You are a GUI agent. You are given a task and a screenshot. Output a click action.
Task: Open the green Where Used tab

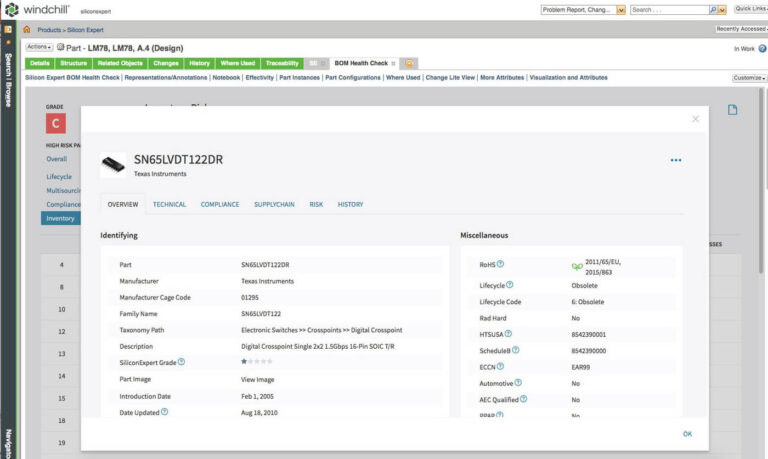pyautogui.click(x=238, y=63)
